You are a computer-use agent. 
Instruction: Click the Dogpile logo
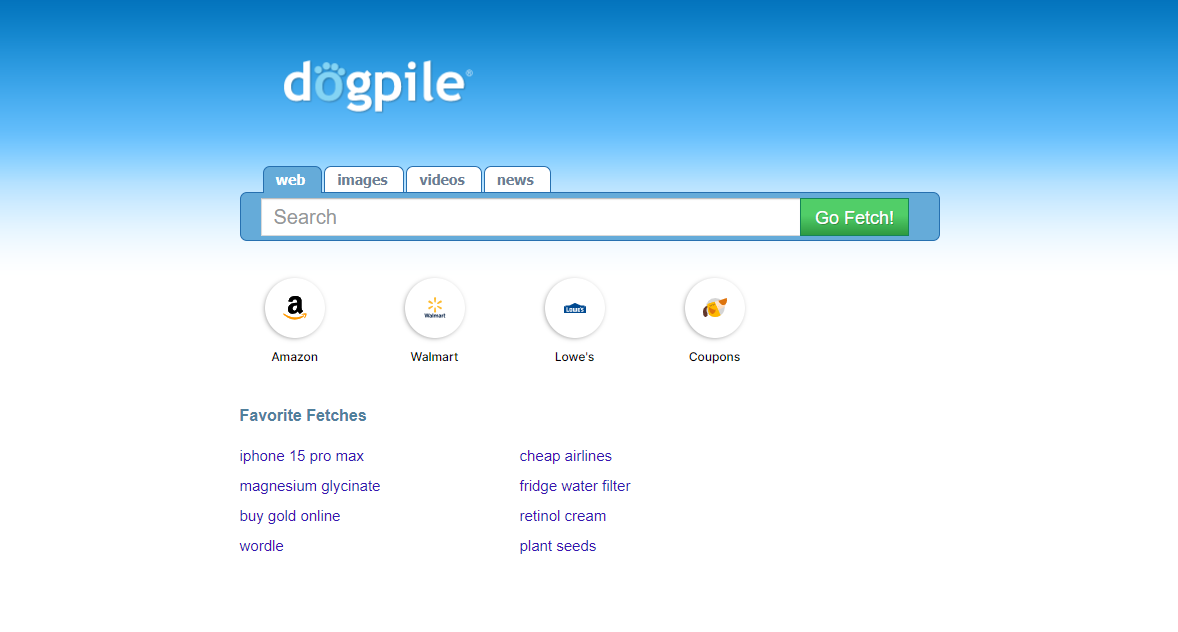click(378, 85)
